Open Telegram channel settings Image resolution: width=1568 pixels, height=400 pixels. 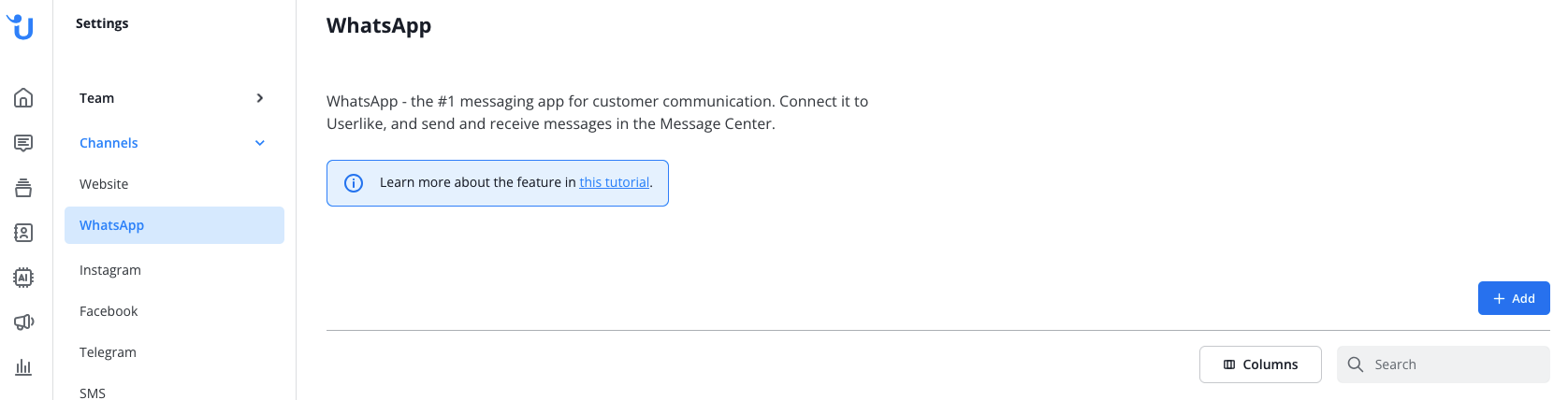pos(108,352)
